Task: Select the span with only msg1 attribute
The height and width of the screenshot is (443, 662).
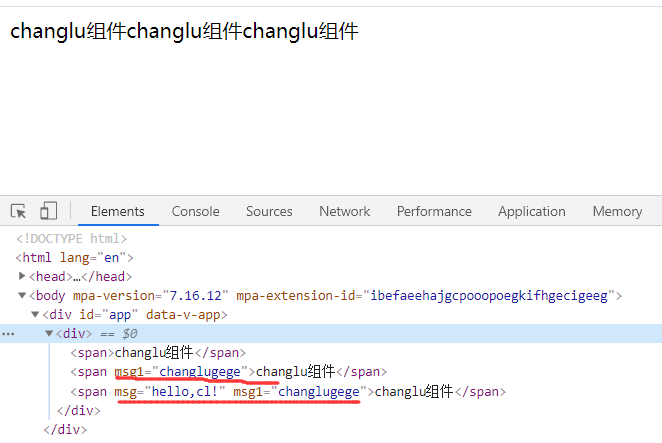Action: [x=228, y=372]
